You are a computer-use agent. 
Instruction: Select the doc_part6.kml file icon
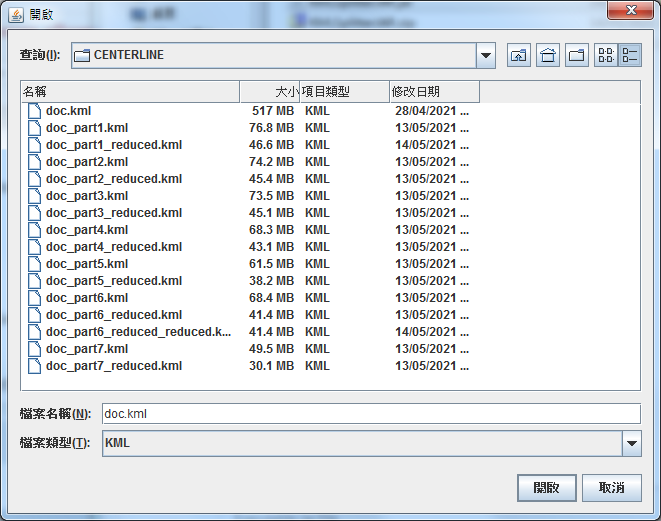pyautogui.click(x=35, y=298)
